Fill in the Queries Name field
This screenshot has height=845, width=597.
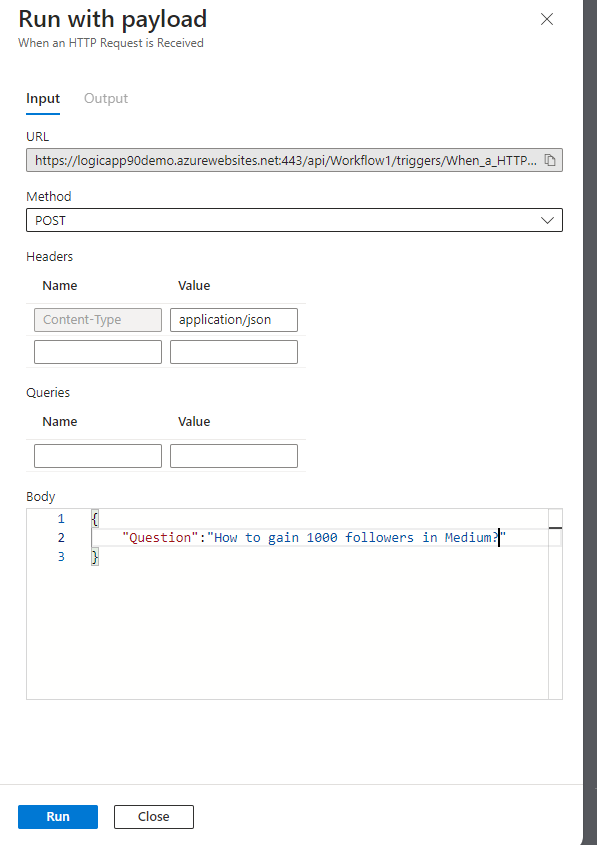point(98,456)
